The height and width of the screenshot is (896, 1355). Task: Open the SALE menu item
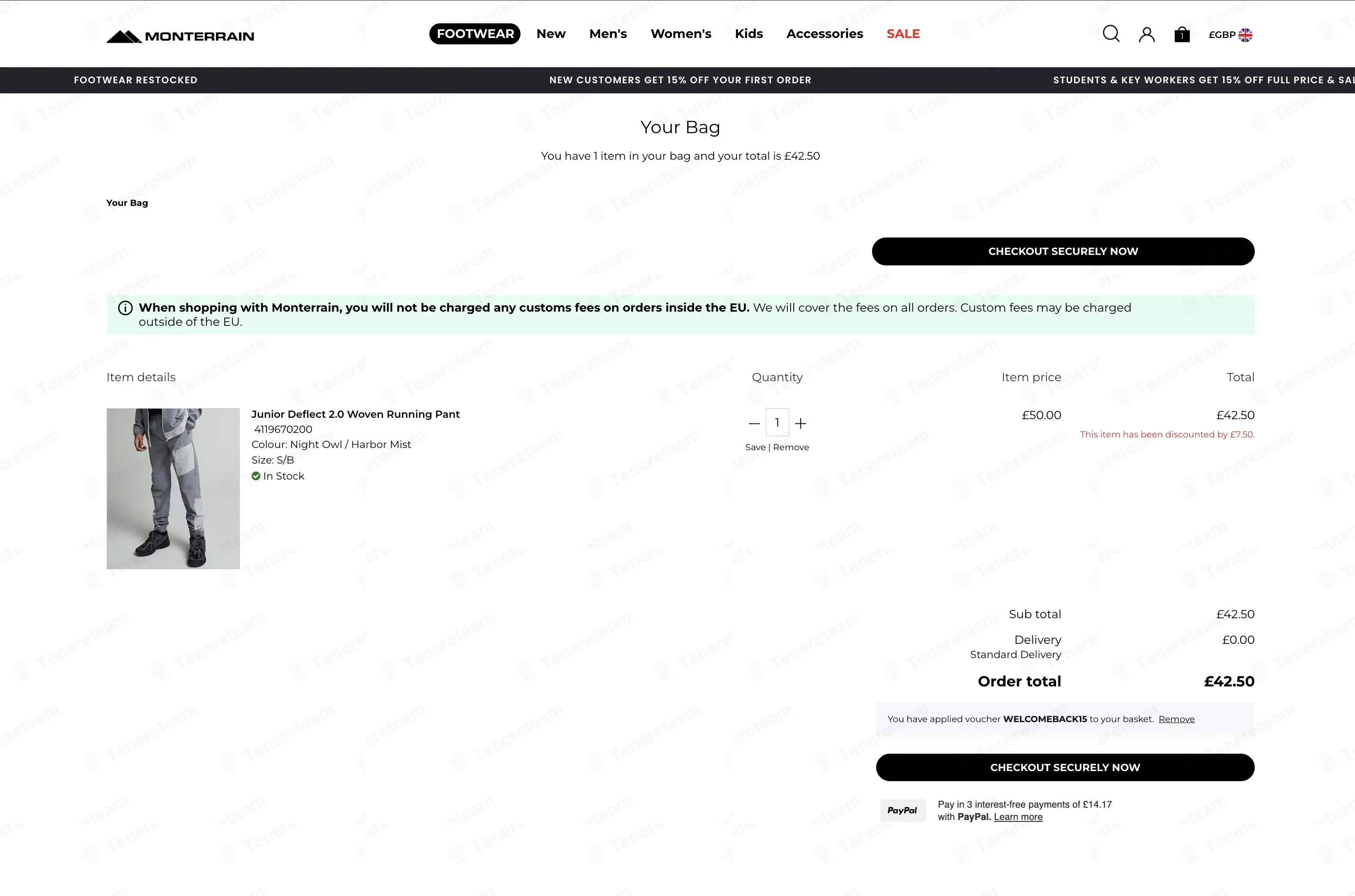click(x=903, y=34)
